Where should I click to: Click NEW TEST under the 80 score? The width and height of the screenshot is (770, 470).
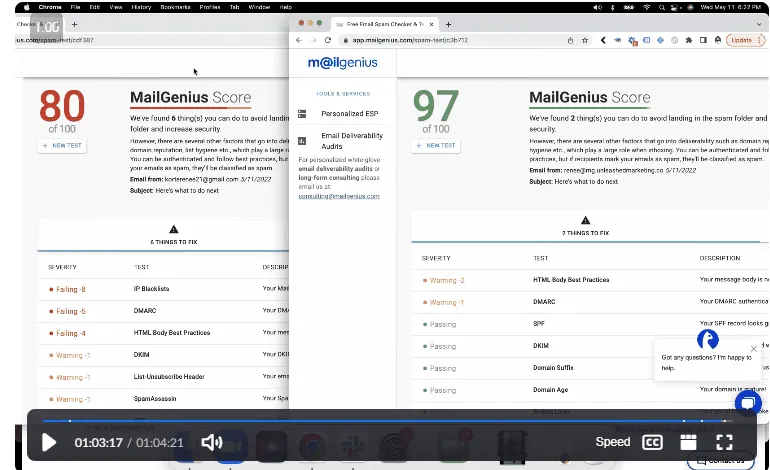click(62, 145)
